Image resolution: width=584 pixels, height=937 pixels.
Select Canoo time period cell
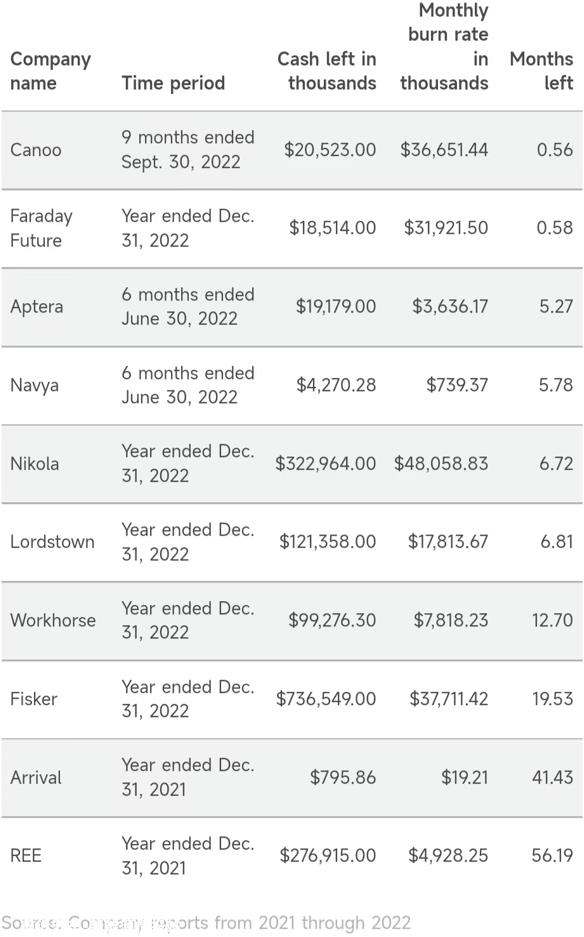[188, 149]
